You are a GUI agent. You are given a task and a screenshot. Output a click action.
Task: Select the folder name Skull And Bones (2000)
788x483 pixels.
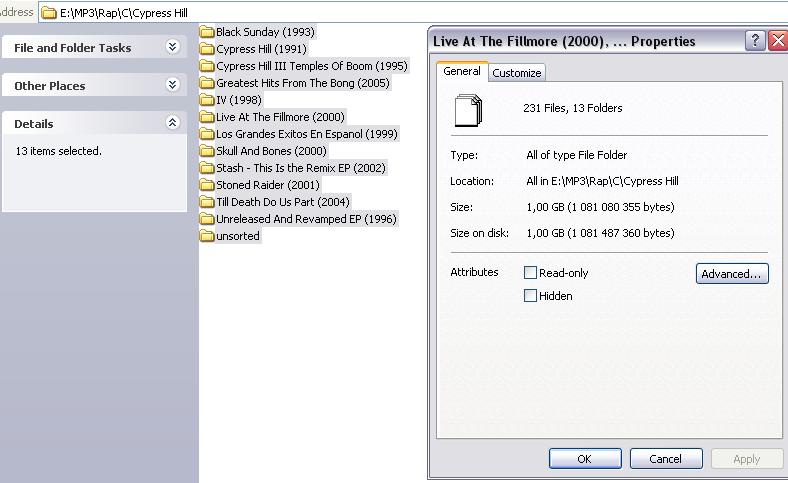[x=271, y=151]
